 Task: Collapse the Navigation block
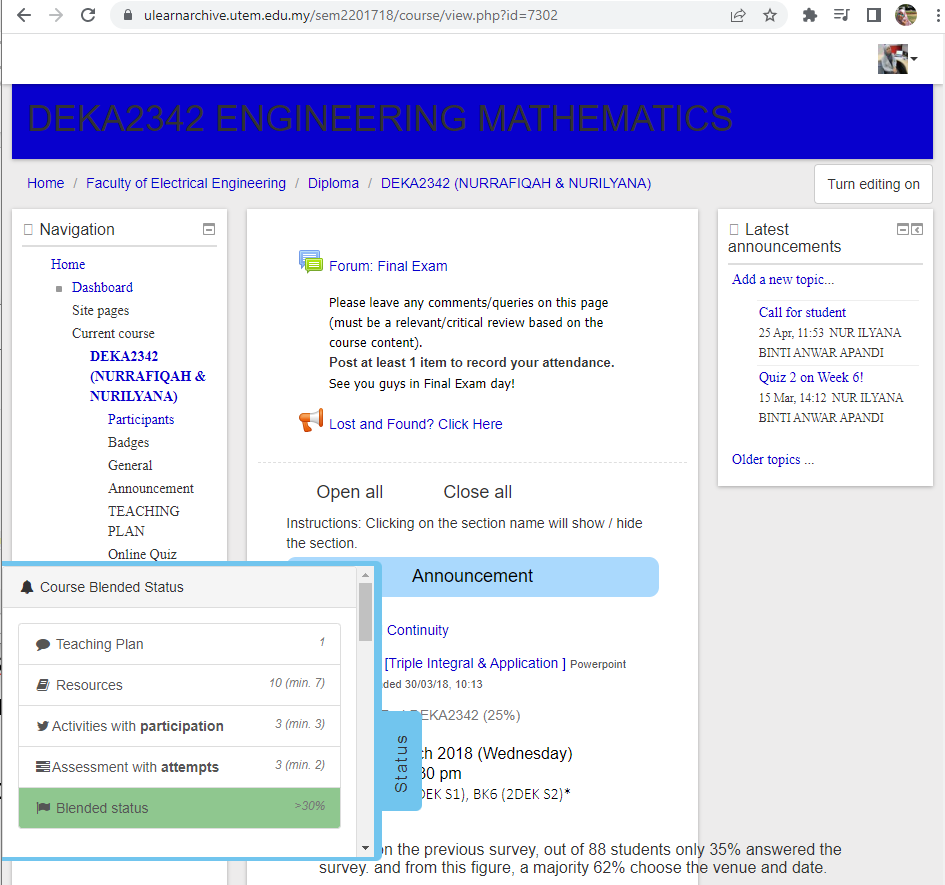click(x=209, y=229)
